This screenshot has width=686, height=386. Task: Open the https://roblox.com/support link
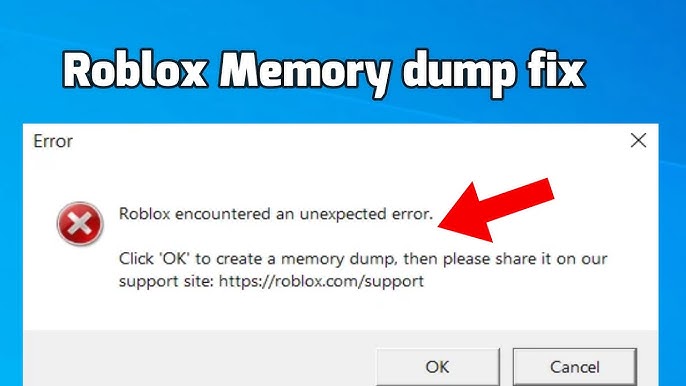(x=321, y=281)
